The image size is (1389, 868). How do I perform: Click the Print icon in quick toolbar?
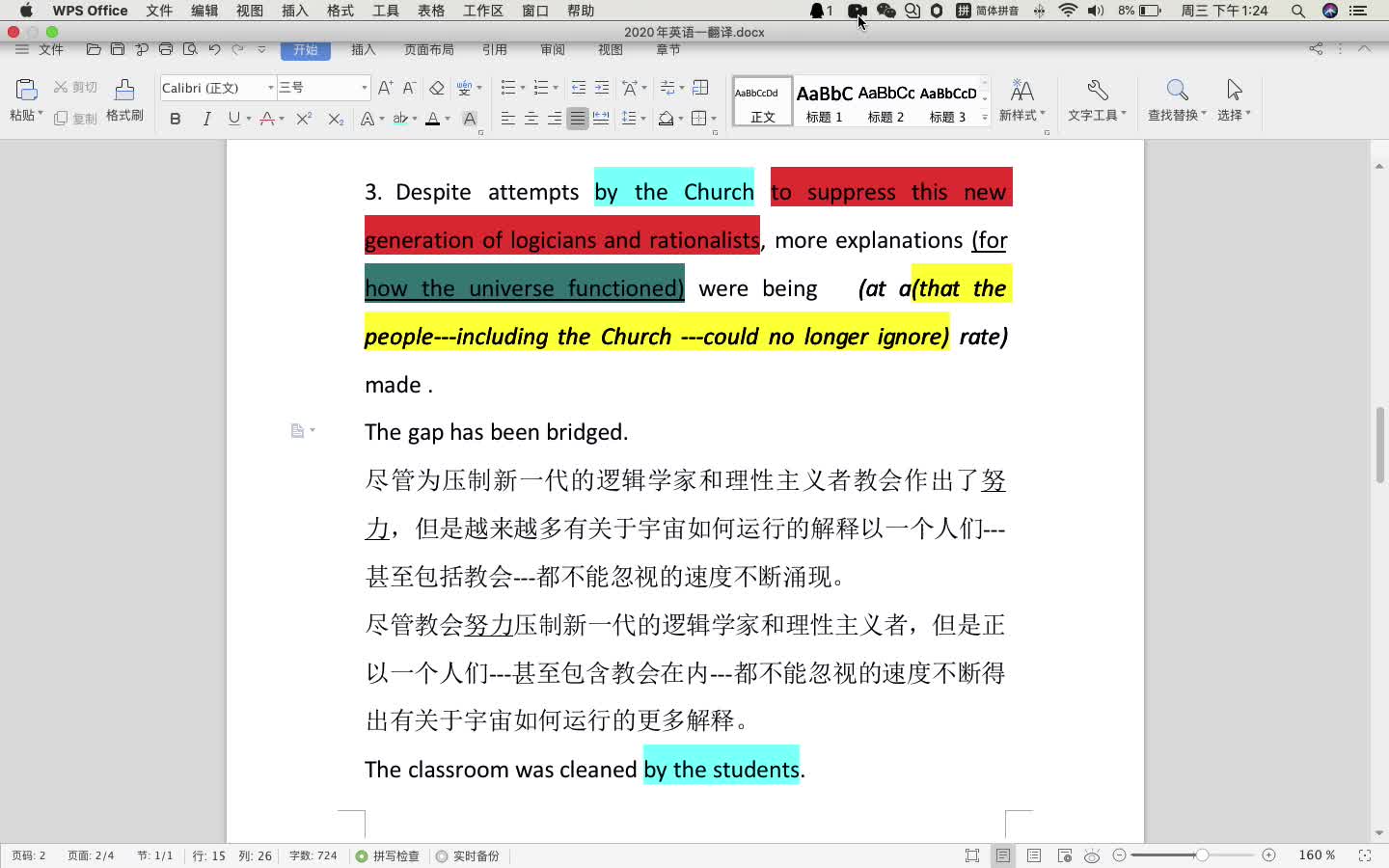point(166,49)
